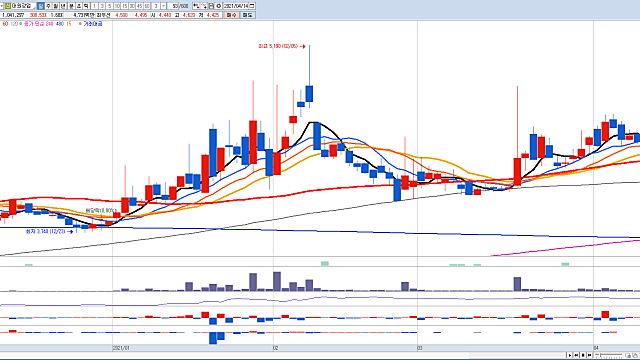Click the blue 거래대금 legend label
This screenshot has width=640, height=360.
click(93, 24)
